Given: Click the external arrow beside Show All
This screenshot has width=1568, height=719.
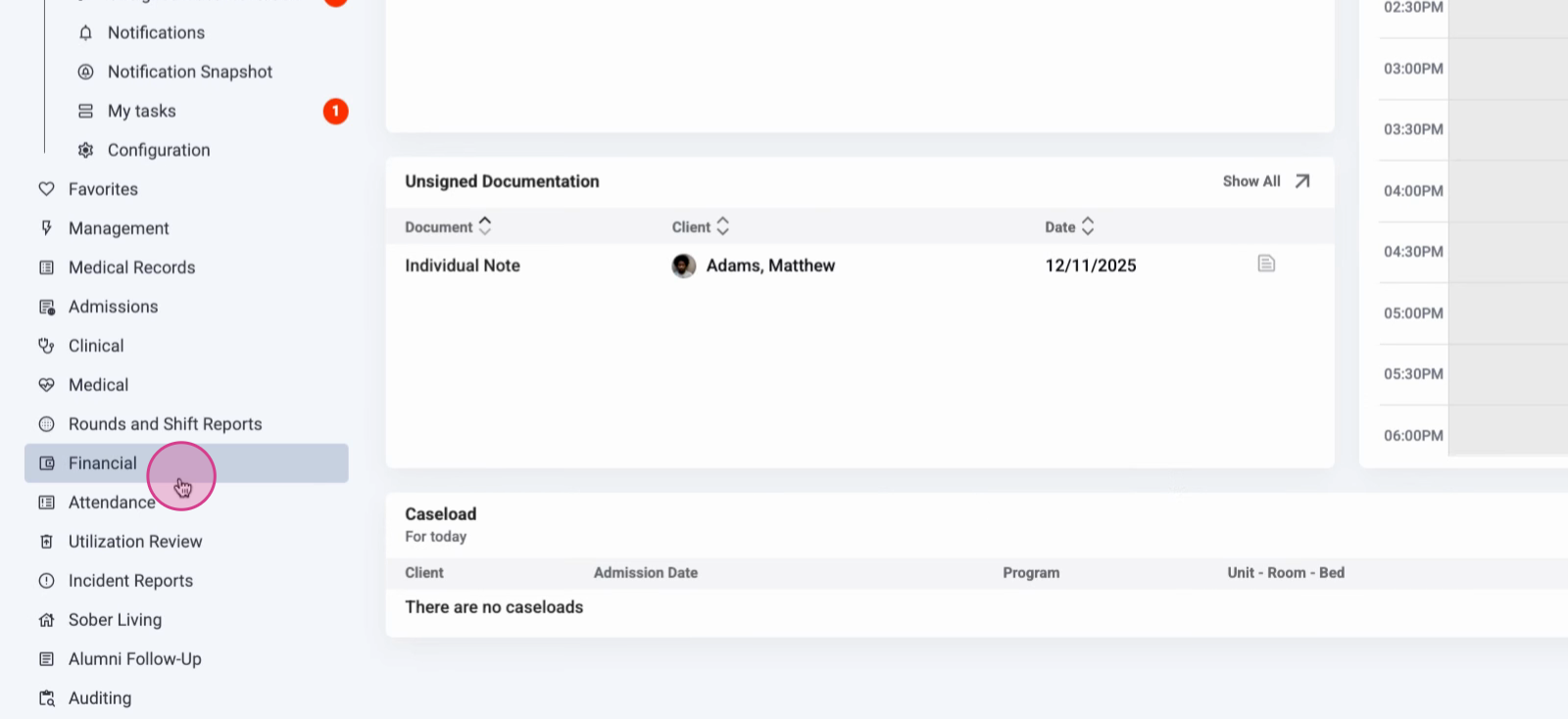Looking at the screenshot, I should coord(1301,180).
